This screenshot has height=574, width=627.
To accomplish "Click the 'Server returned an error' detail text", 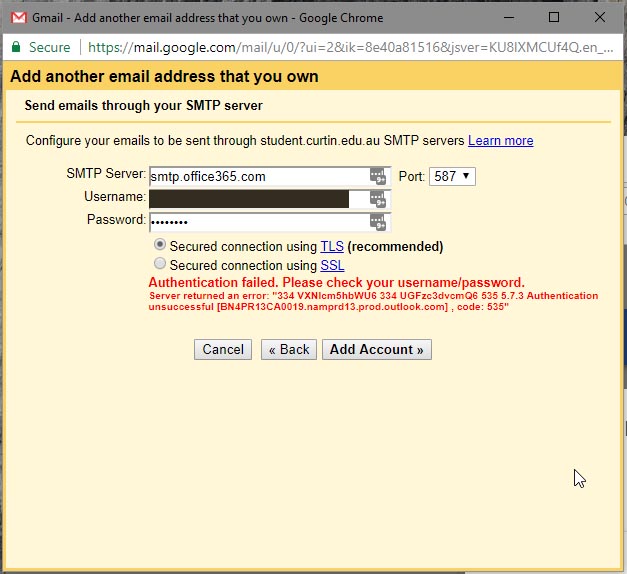I will 373,301.
